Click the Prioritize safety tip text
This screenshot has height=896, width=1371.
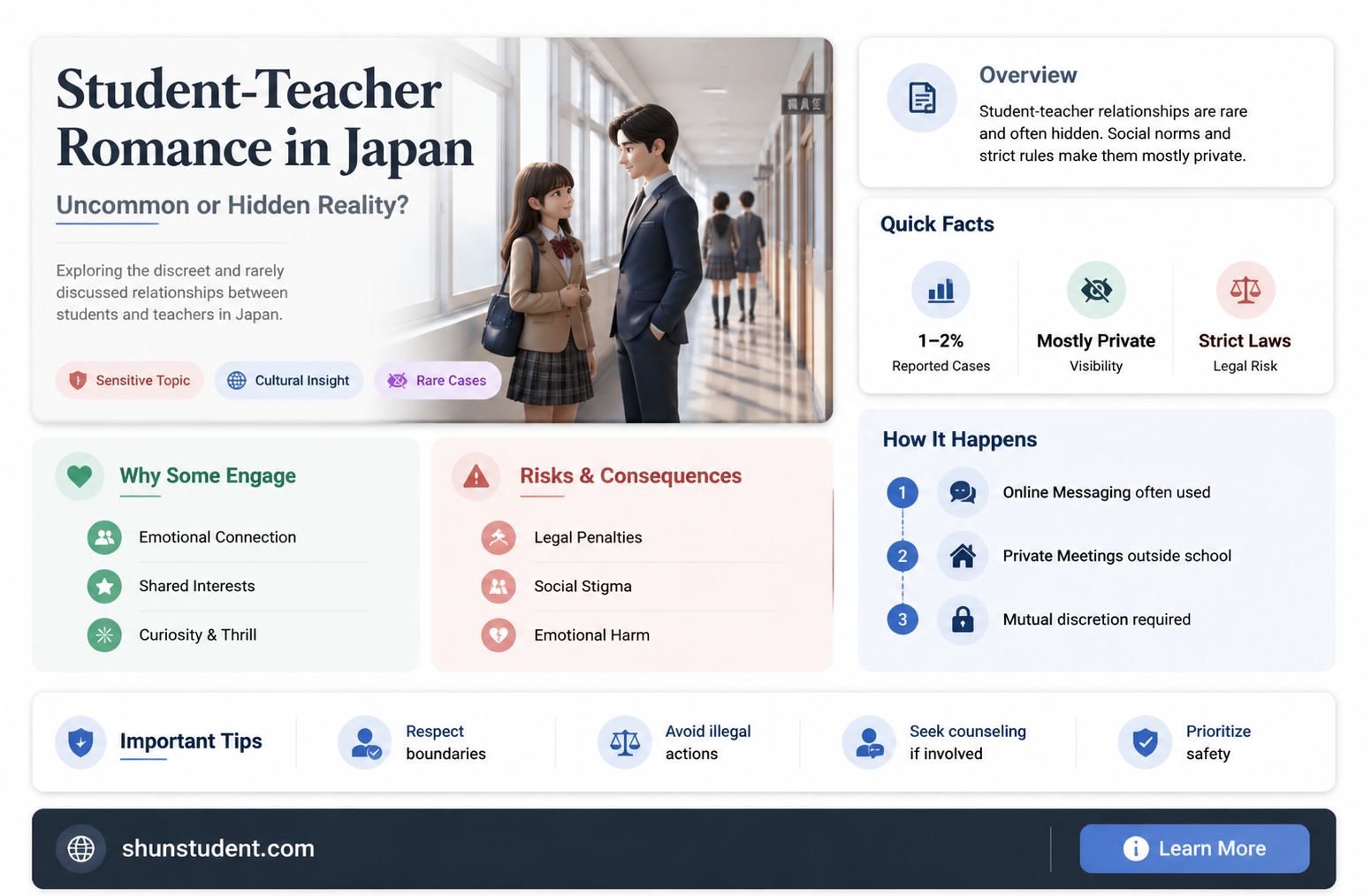(x=1218, y=742)
